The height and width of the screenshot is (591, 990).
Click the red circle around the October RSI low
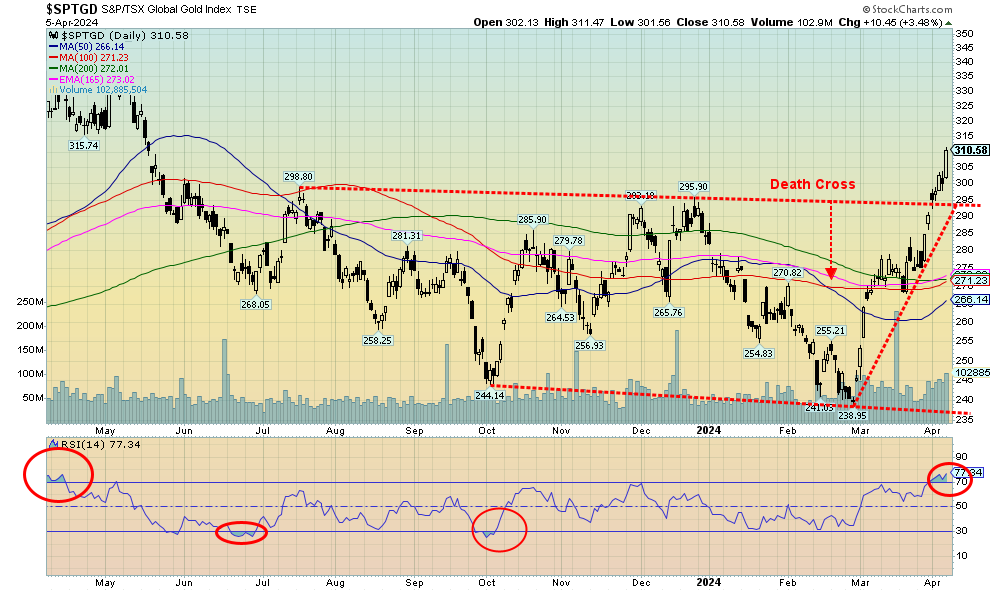(498, 529)
